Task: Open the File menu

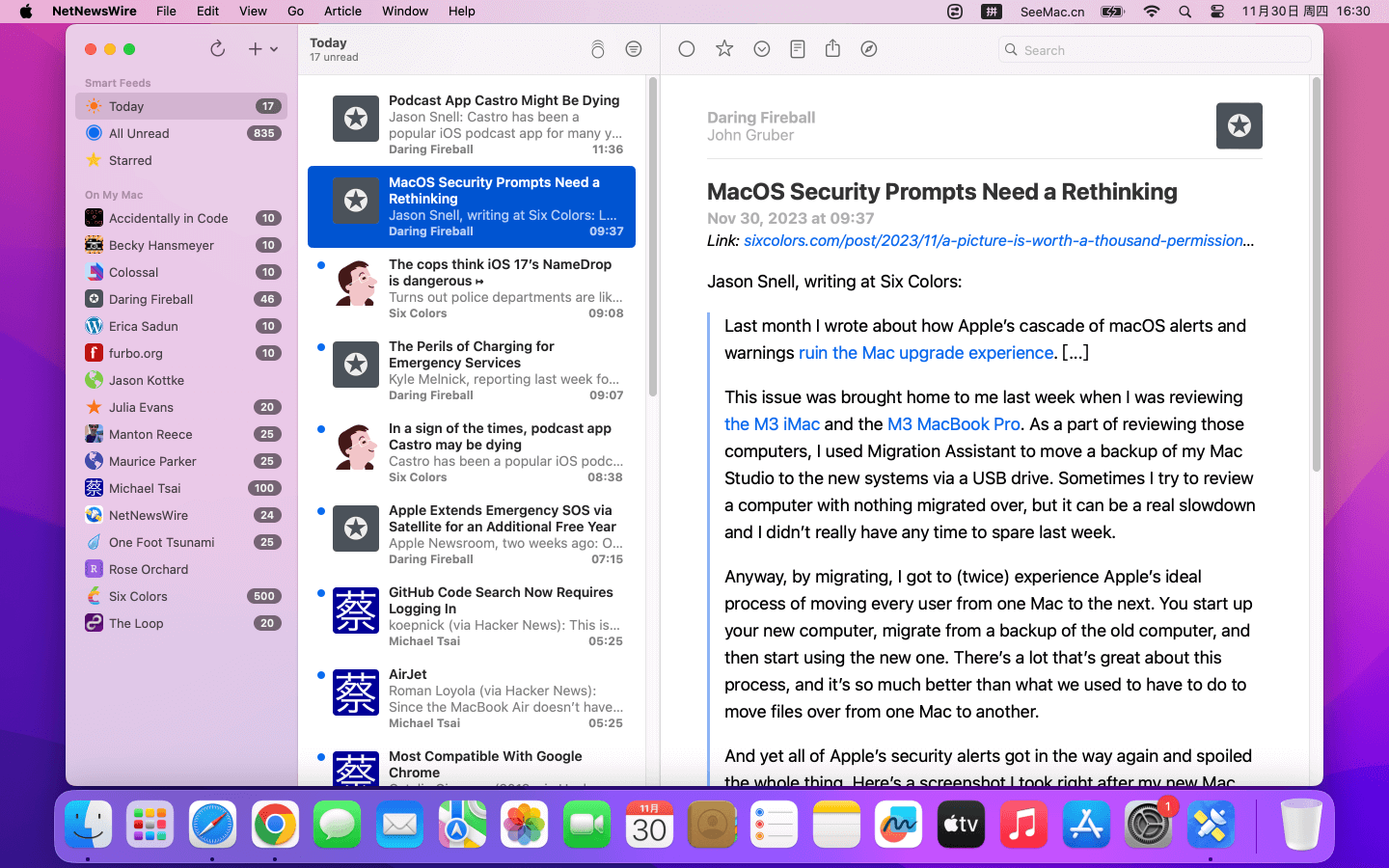Action: 166,12
